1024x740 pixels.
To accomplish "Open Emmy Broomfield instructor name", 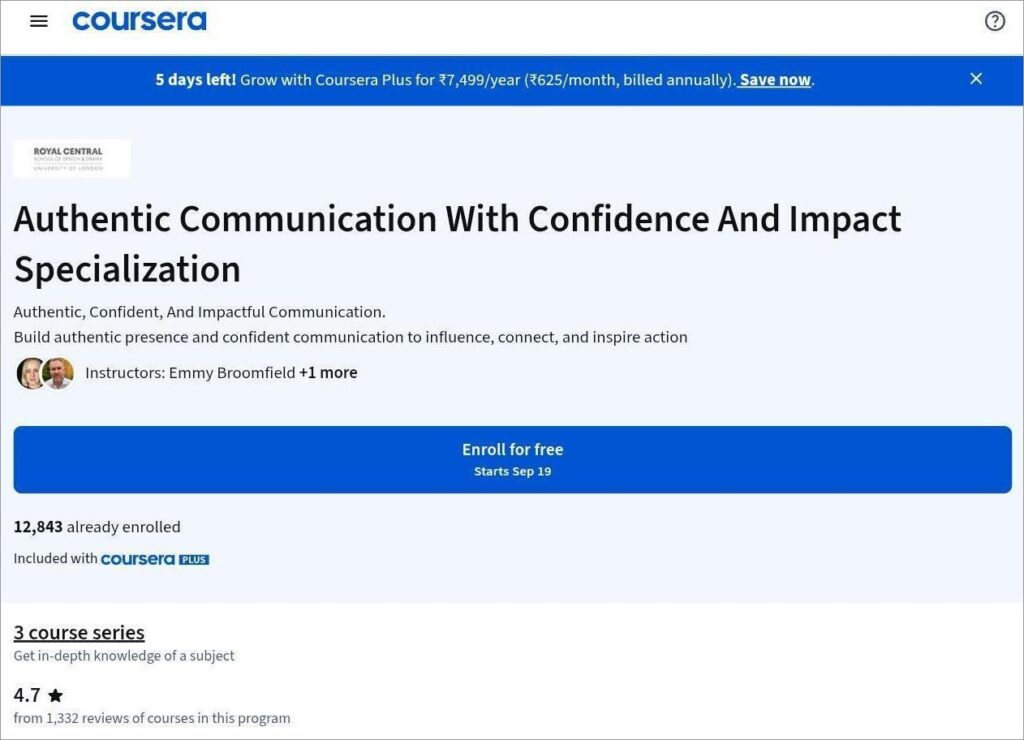I will click(x=232, y=373).
